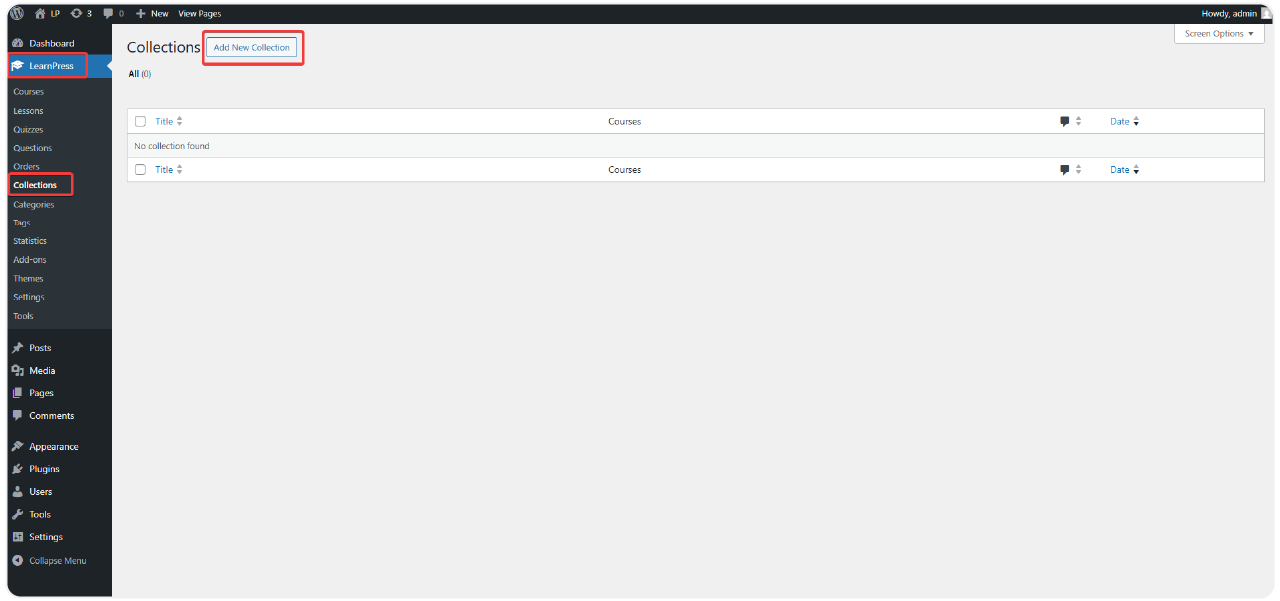Sort by comments icon in footer row
This screenshot has width=1280, height=601.
[x=1065, y=170]
